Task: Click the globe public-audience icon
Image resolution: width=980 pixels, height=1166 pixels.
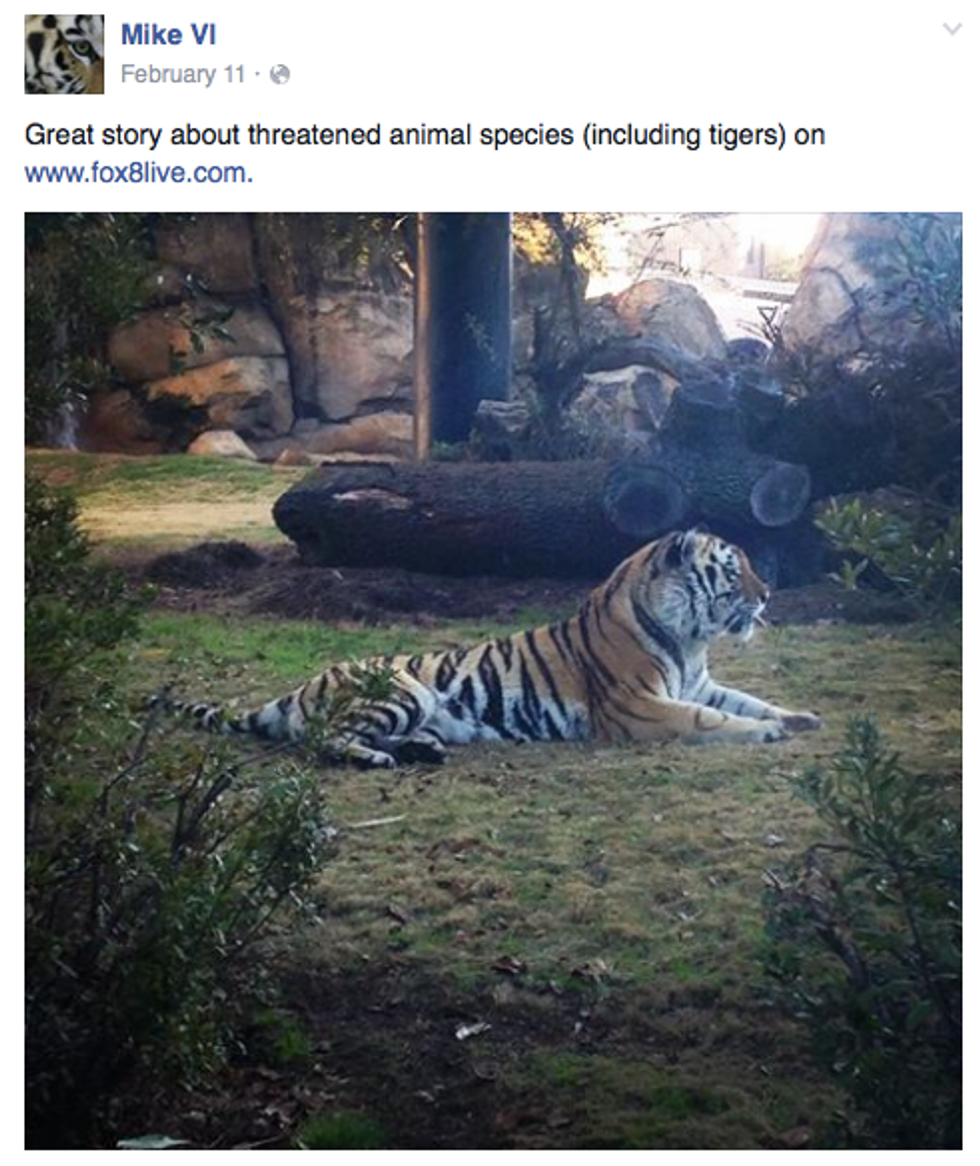Action: (280, 75)
